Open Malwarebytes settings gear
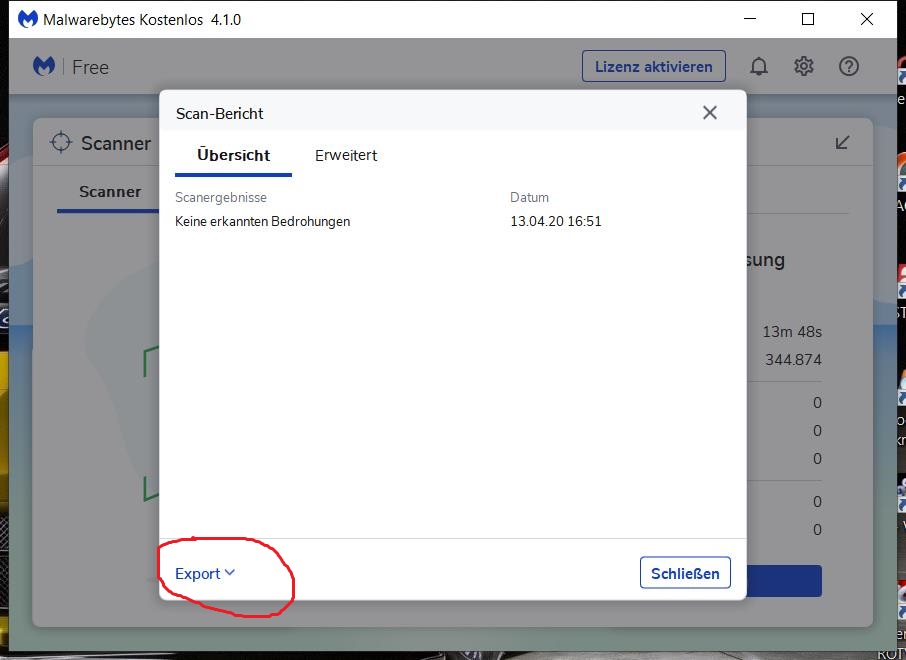The height and width of the screenshot is (660, 906). [804, 66]
